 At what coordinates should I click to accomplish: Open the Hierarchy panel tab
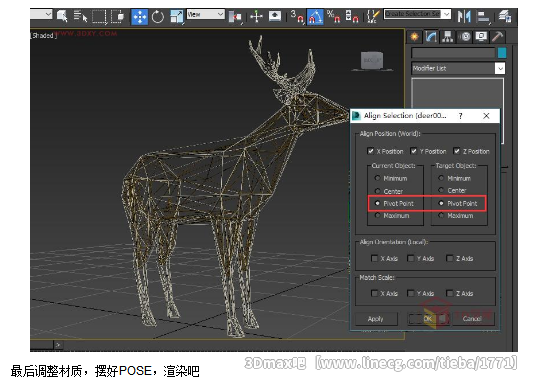click(447, 37)
